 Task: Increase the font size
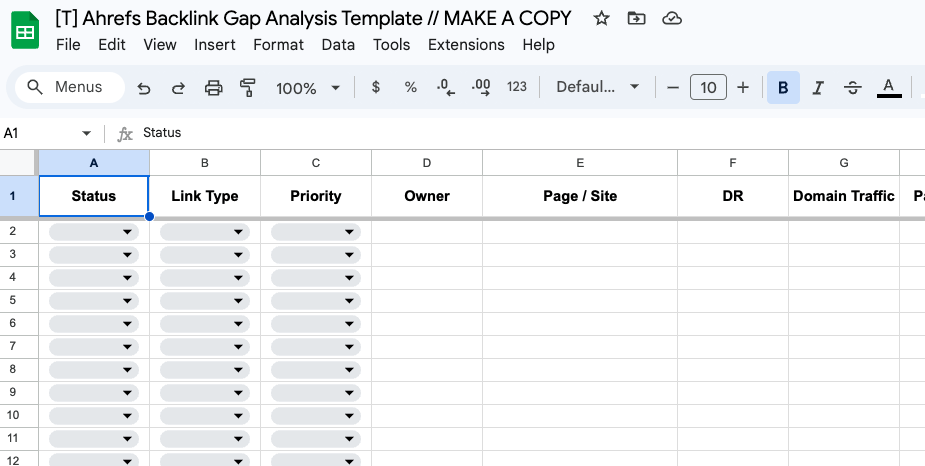coord(743,88)
